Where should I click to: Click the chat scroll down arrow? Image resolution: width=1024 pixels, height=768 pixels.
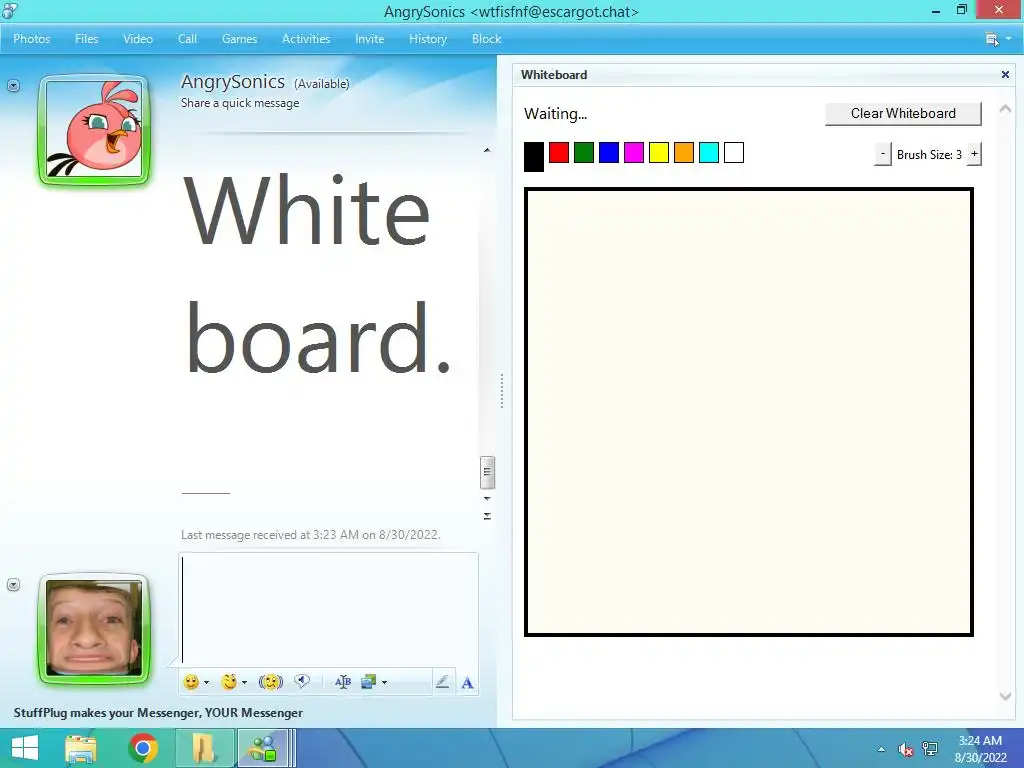coord(487,498)
